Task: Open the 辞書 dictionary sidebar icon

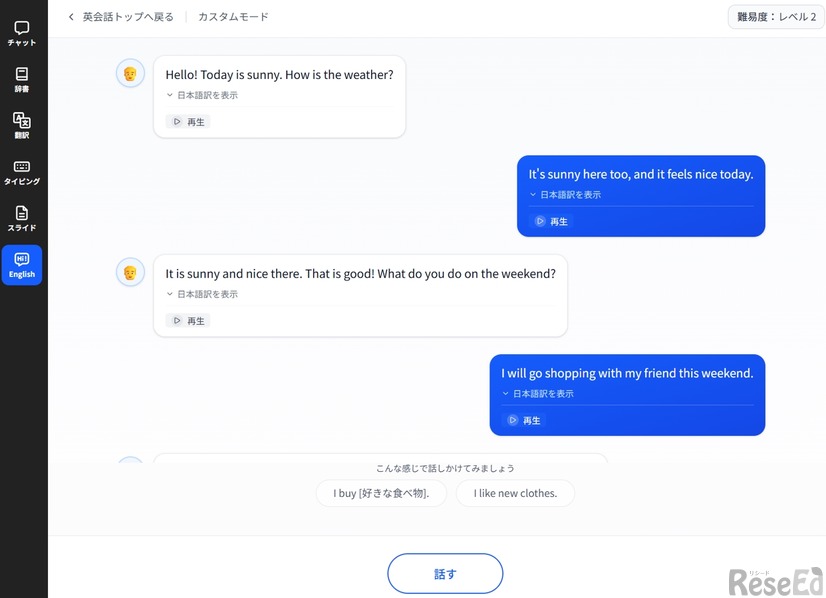Action: [x=21, y=78]
